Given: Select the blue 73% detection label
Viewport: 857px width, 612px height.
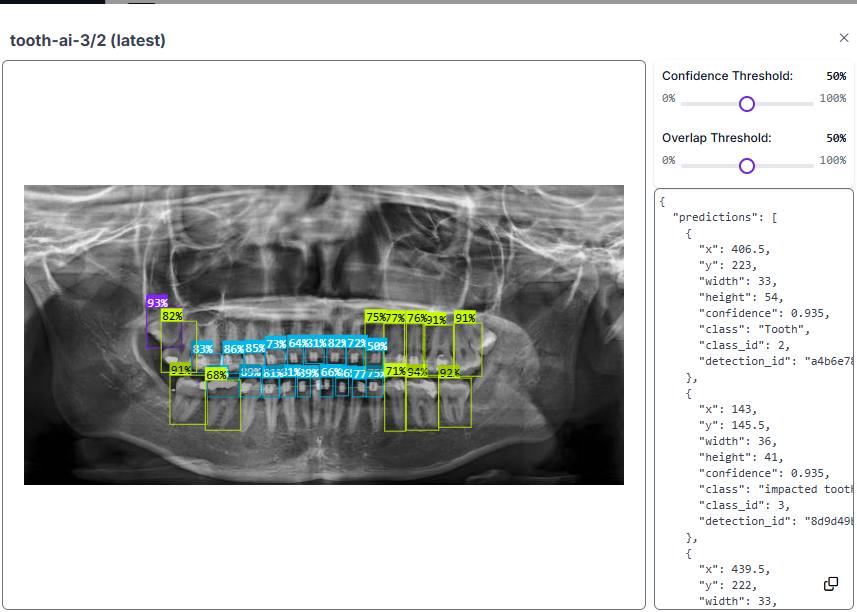Looking at the screenshot, I should [276, 344].
